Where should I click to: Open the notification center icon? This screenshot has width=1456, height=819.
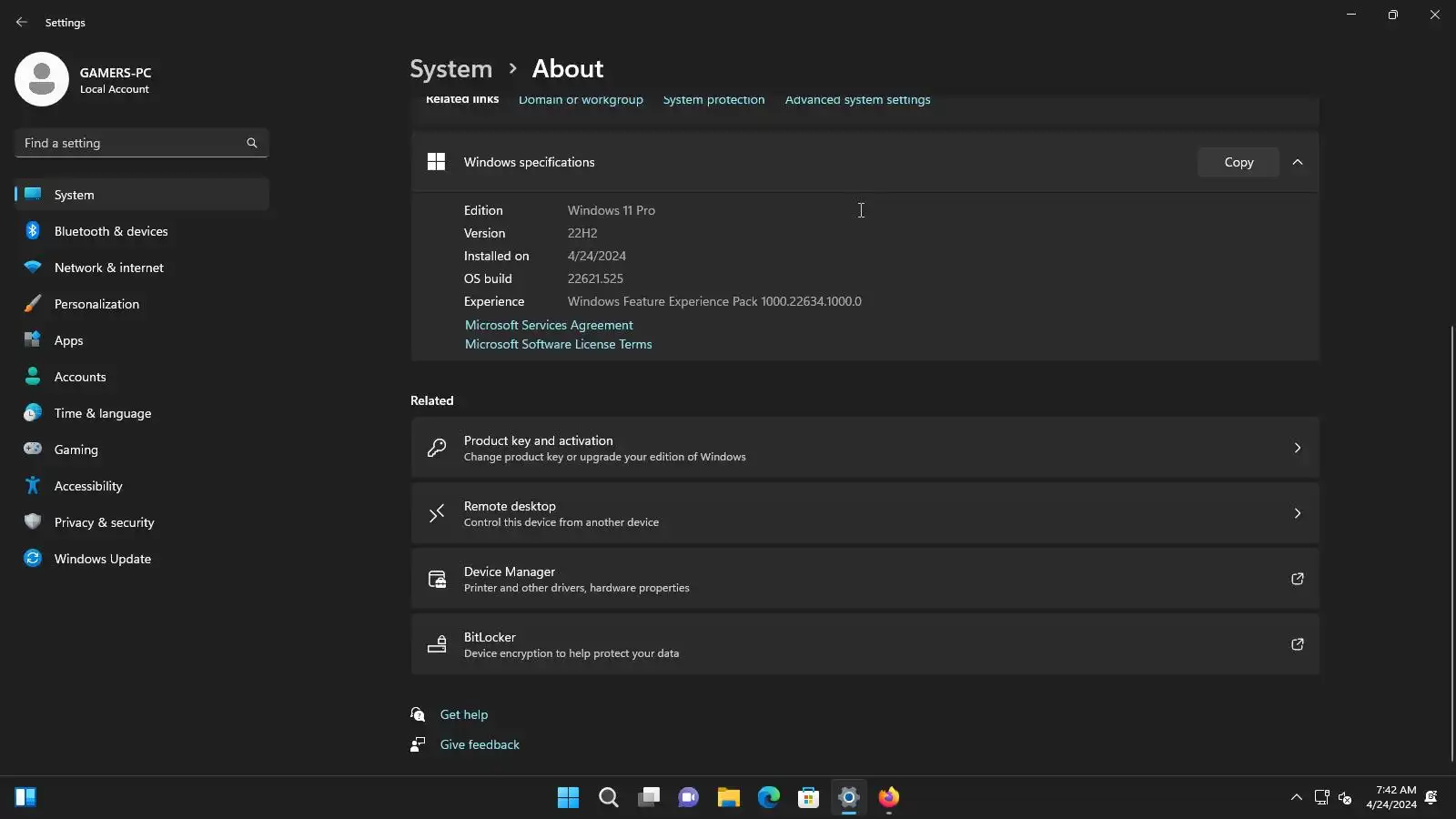(1431, 797)
